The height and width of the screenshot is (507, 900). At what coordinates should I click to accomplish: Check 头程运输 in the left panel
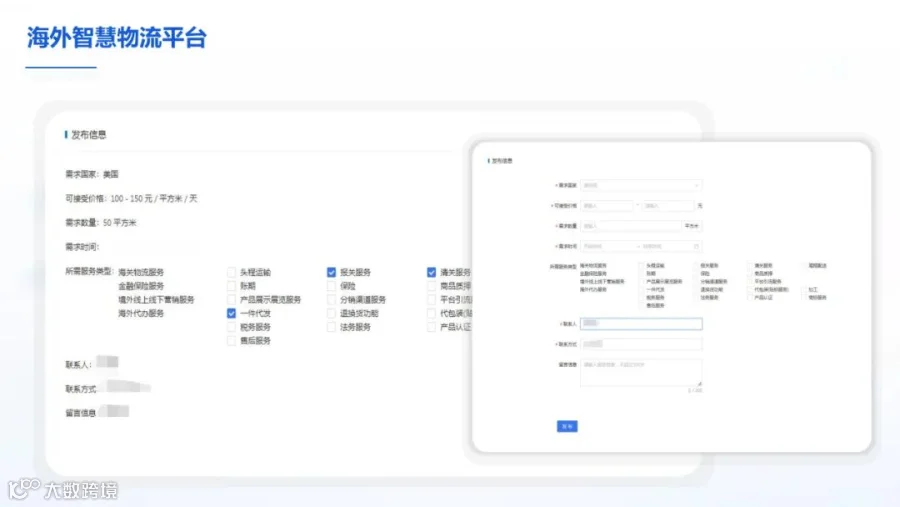coord(231,272)
